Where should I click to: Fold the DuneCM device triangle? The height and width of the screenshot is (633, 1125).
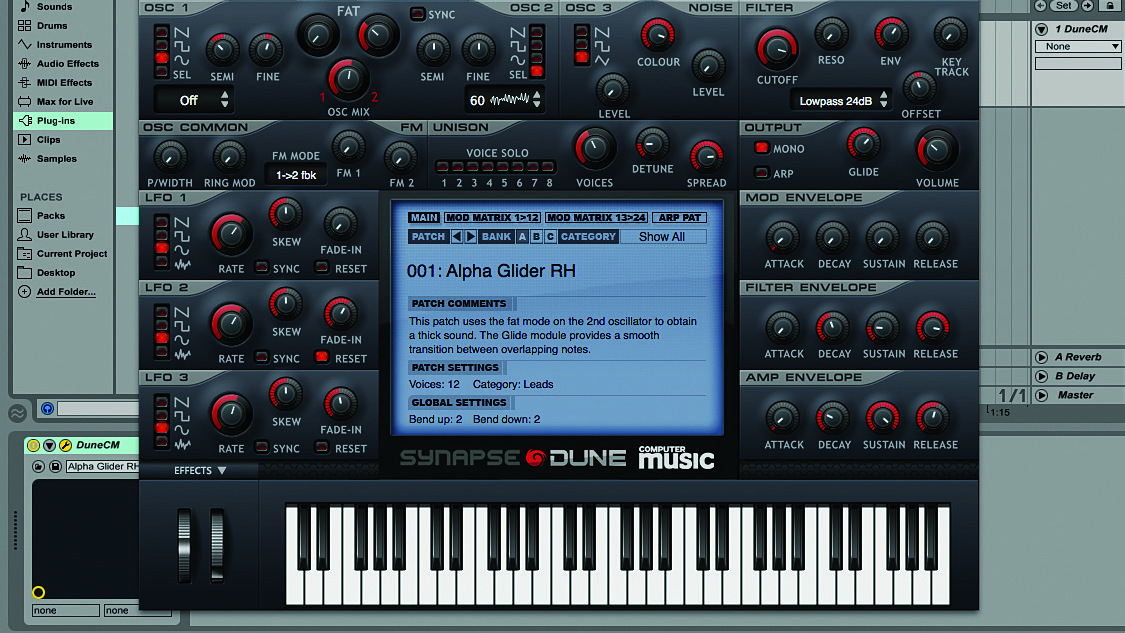[x=50, y=445]
